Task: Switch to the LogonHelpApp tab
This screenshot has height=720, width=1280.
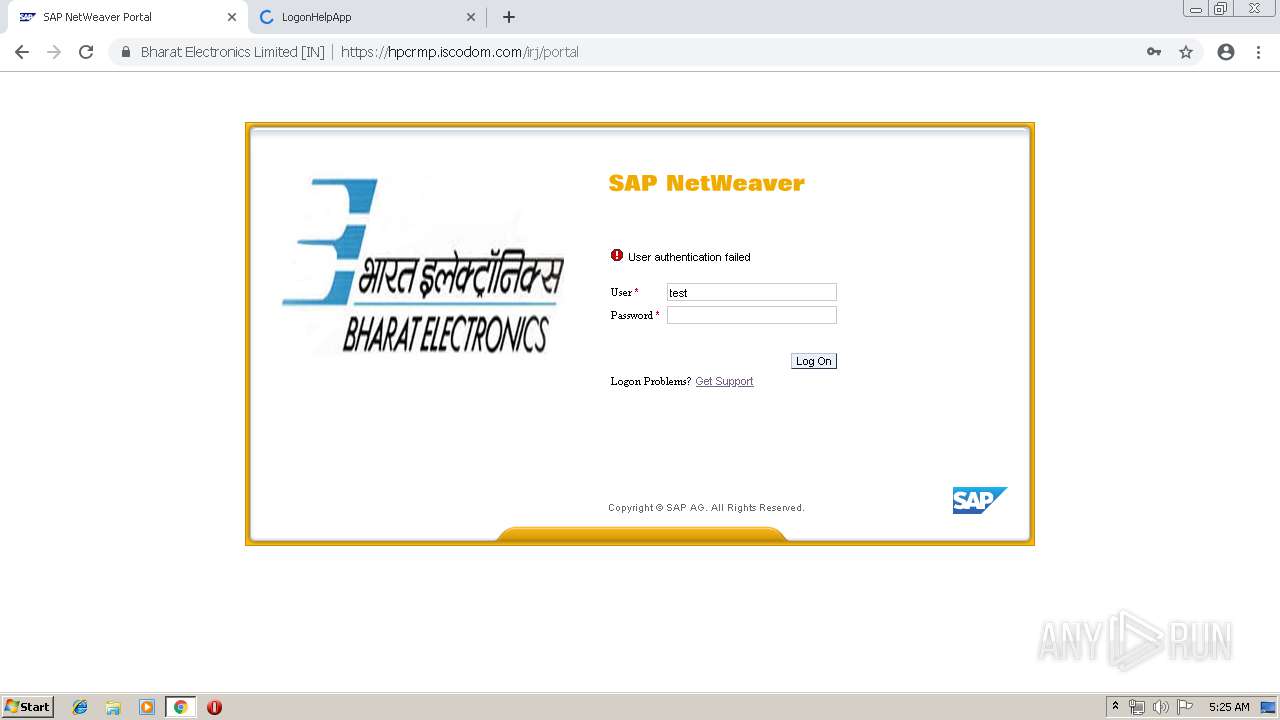Action: pyautogui.click(x=365, y=17)
